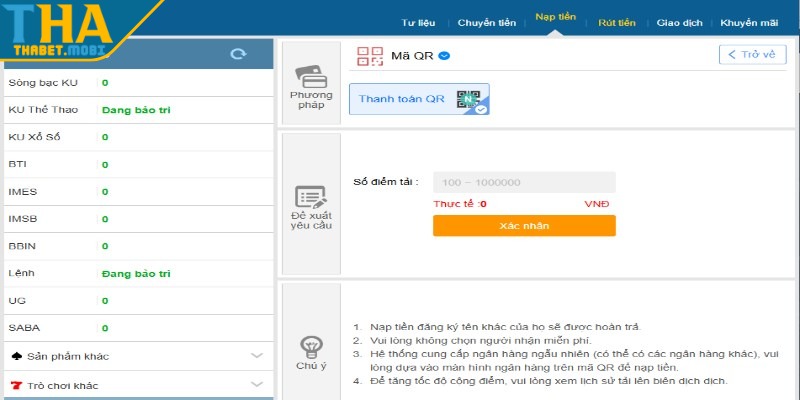Image resolution: width=800 pixels, height=400 pixels.
Task: Expand the Trò chơi khác section
Action: pos(256,385)
